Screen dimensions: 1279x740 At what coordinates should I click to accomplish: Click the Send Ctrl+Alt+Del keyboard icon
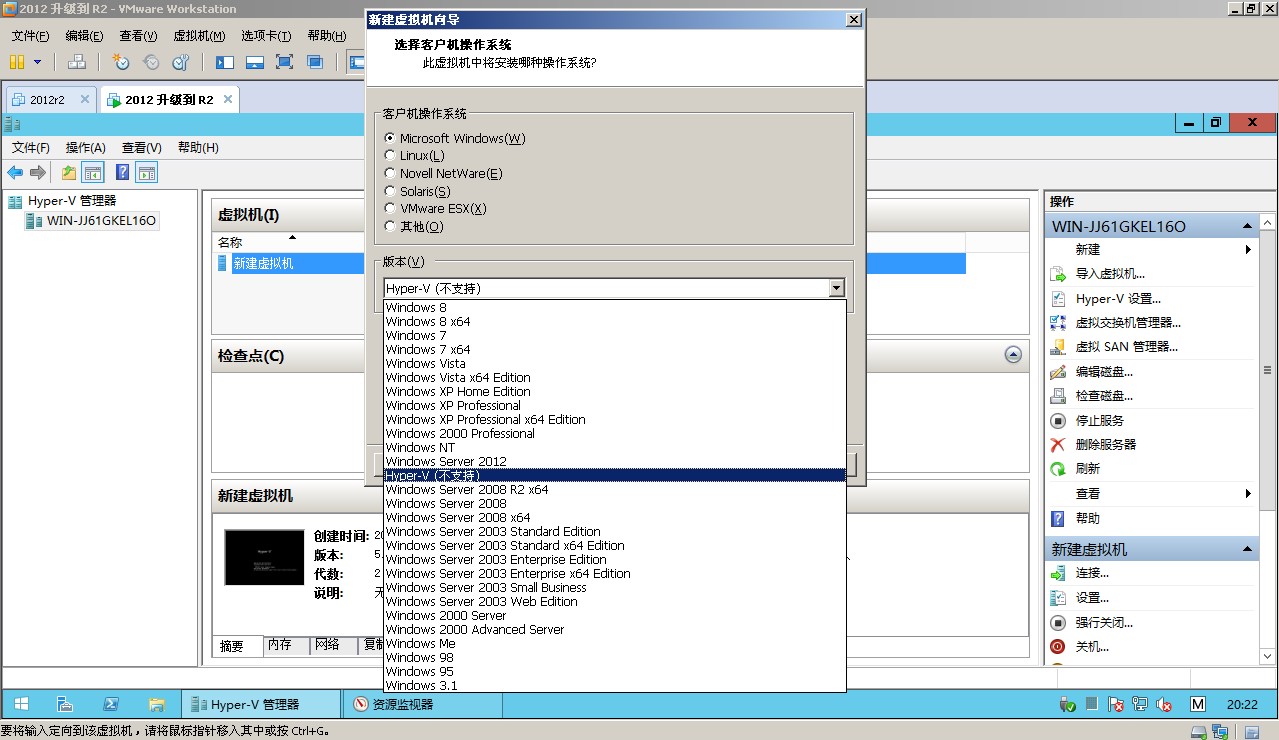pyautogui.click(x=77, y=62)
